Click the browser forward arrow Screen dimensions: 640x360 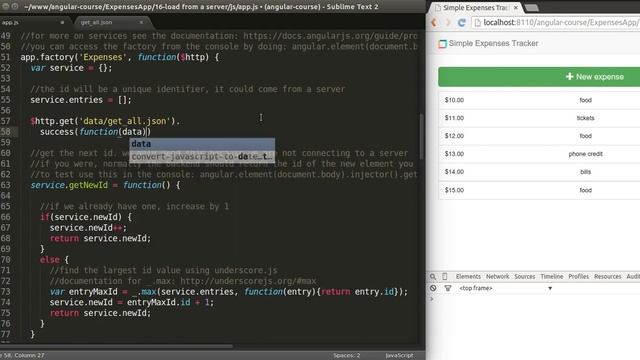pos(448,23)
